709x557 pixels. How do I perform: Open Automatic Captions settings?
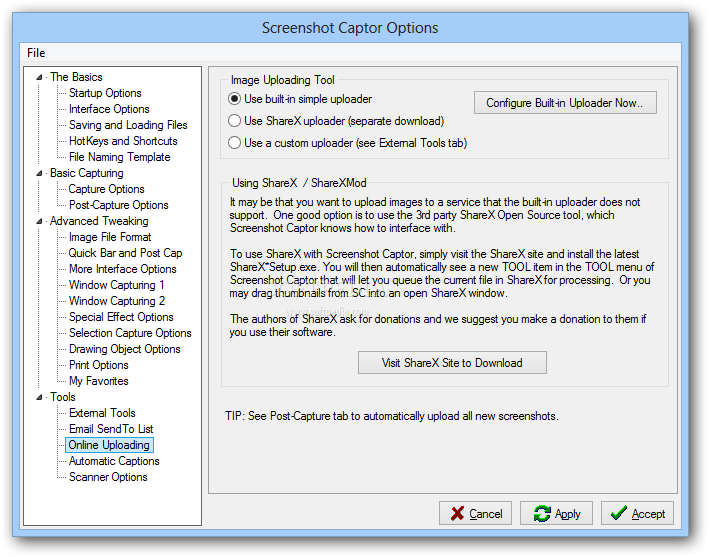click(x=114, y=461)
